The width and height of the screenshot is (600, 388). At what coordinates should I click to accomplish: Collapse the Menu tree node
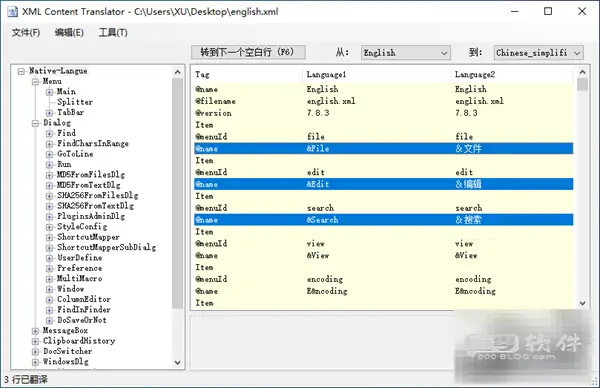tap(36, 82)
